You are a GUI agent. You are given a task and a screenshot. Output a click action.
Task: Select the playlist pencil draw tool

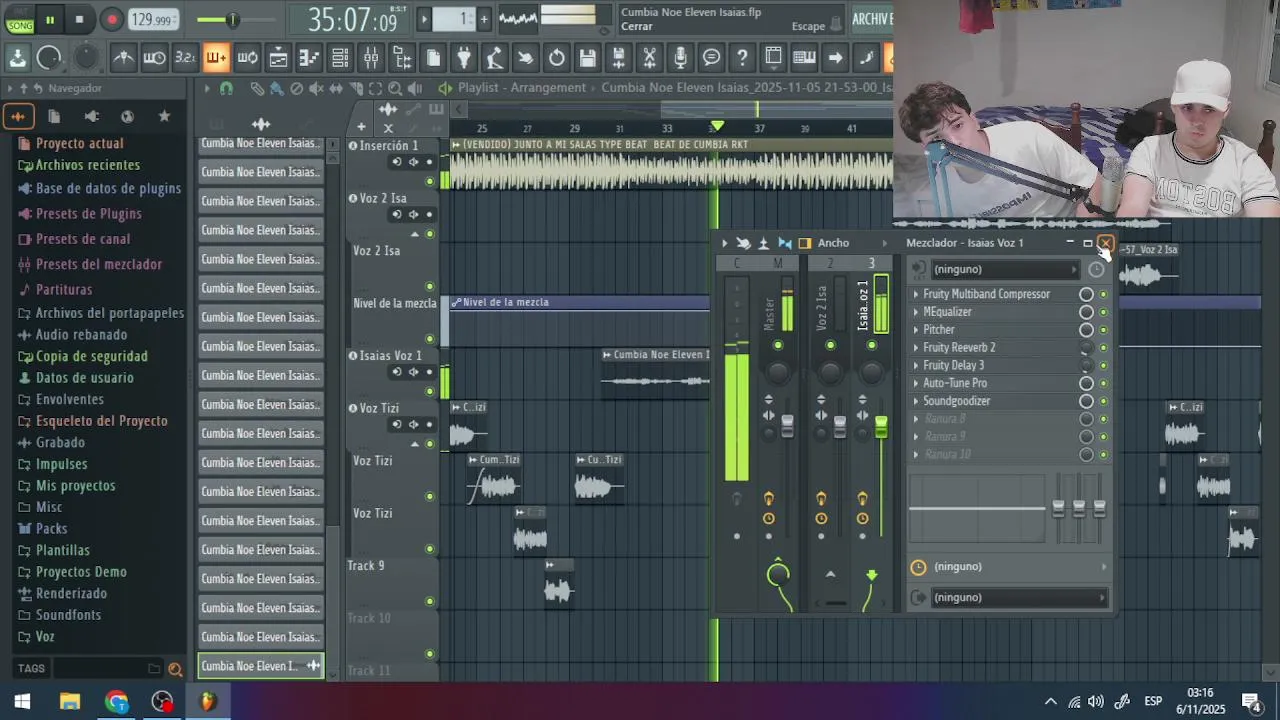257,88
